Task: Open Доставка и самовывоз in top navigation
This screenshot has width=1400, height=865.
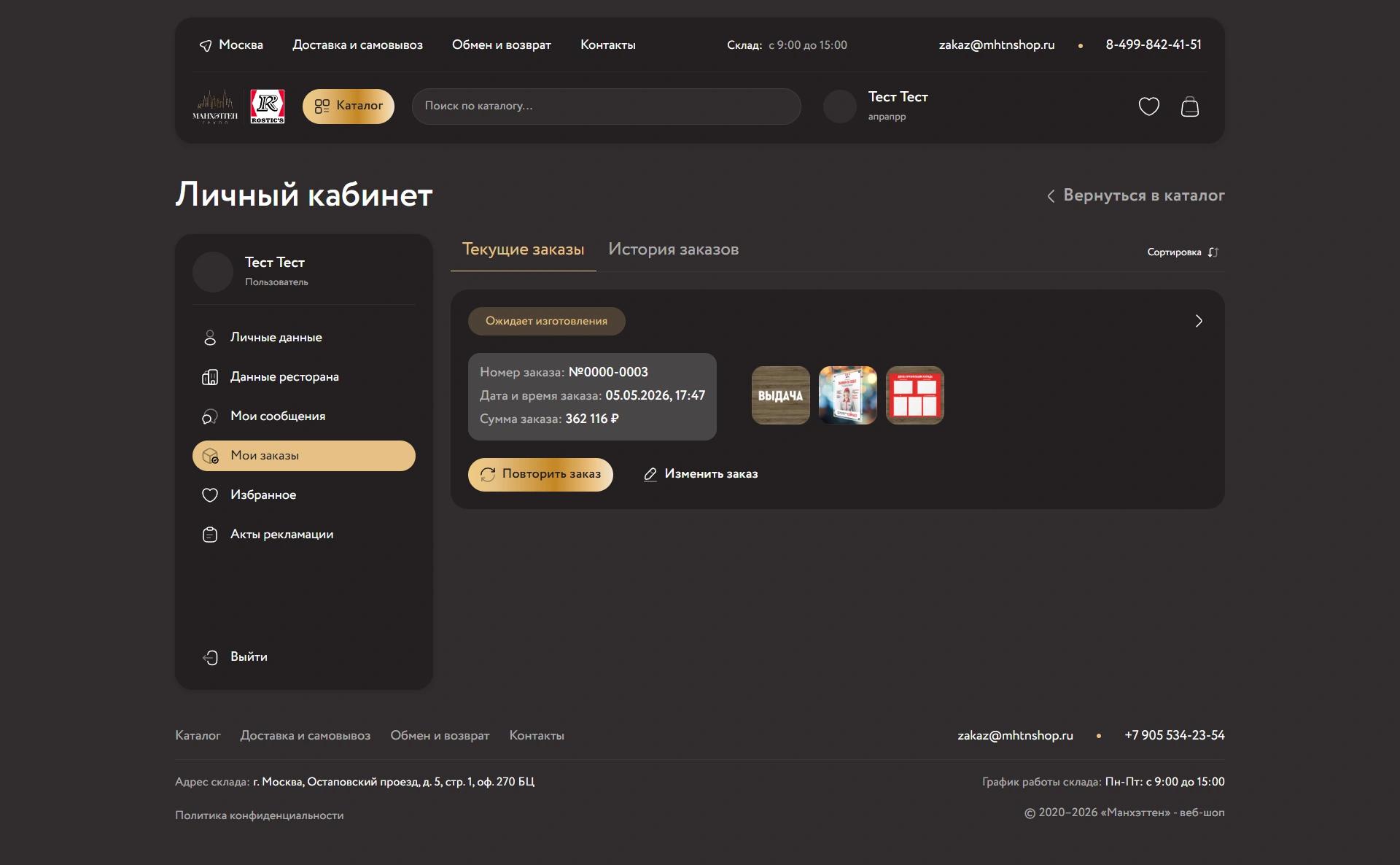Action: point(357,45)
